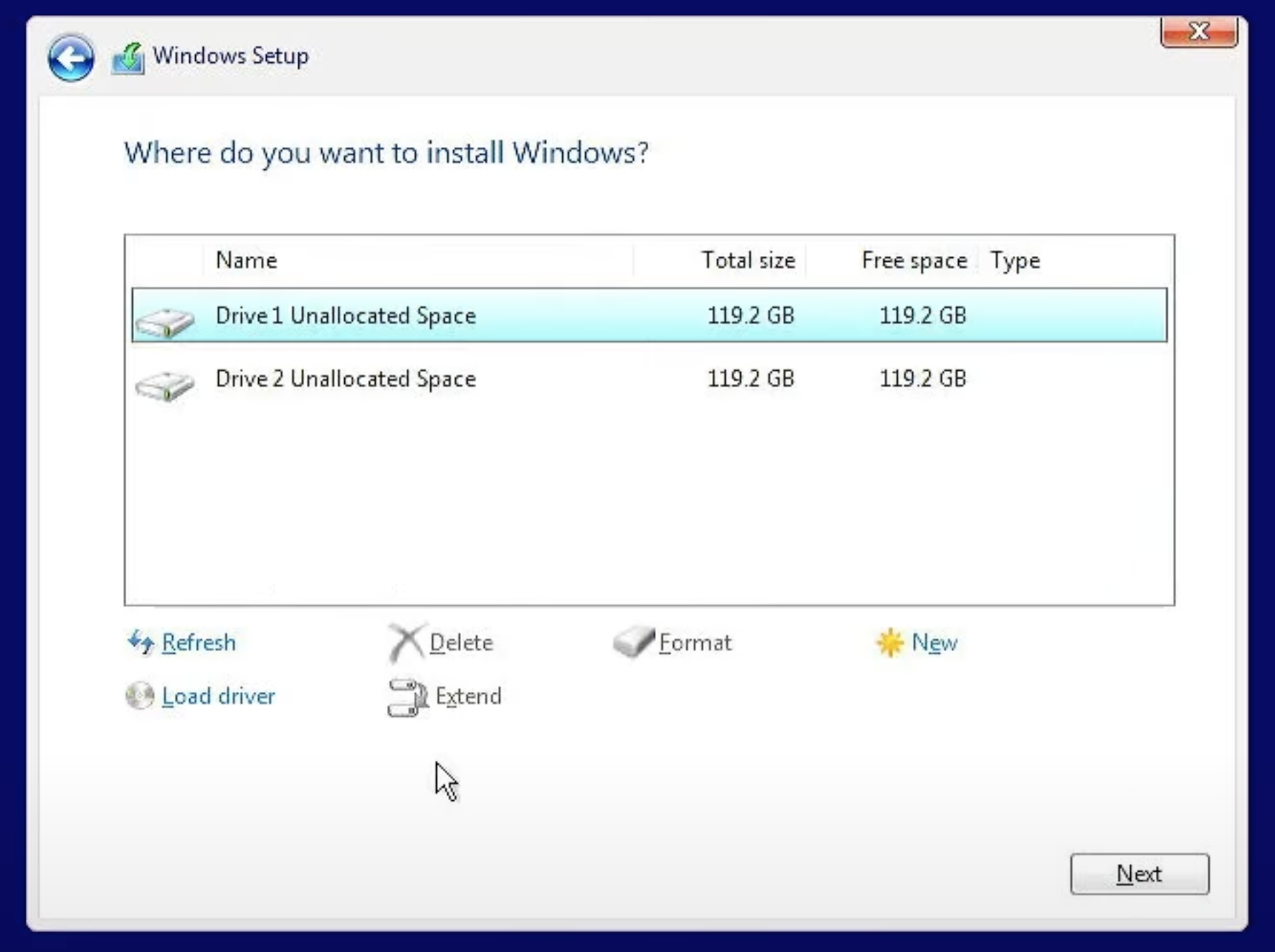Viewport: 1275px width, 952px height.
Task: Create a New partition
Action: pyautogui.click(x=934, y=642)
